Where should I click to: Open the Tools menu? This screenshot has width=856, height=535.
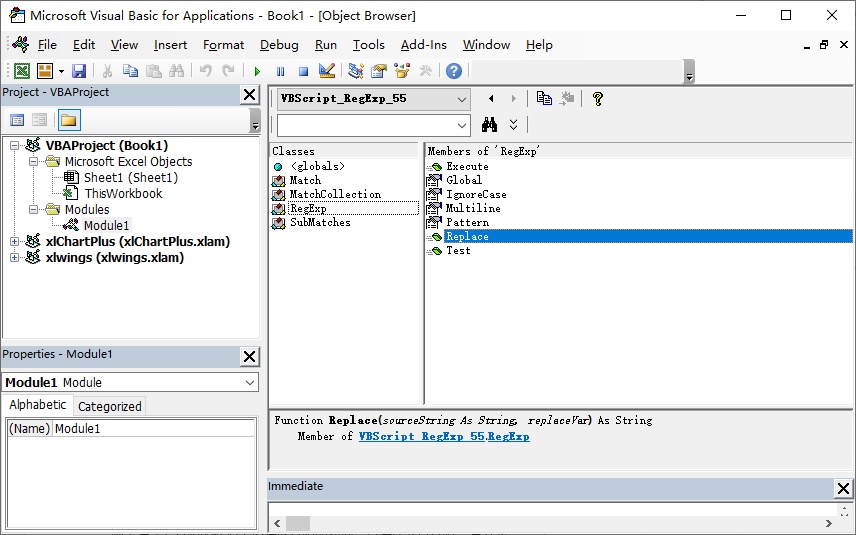368,45
